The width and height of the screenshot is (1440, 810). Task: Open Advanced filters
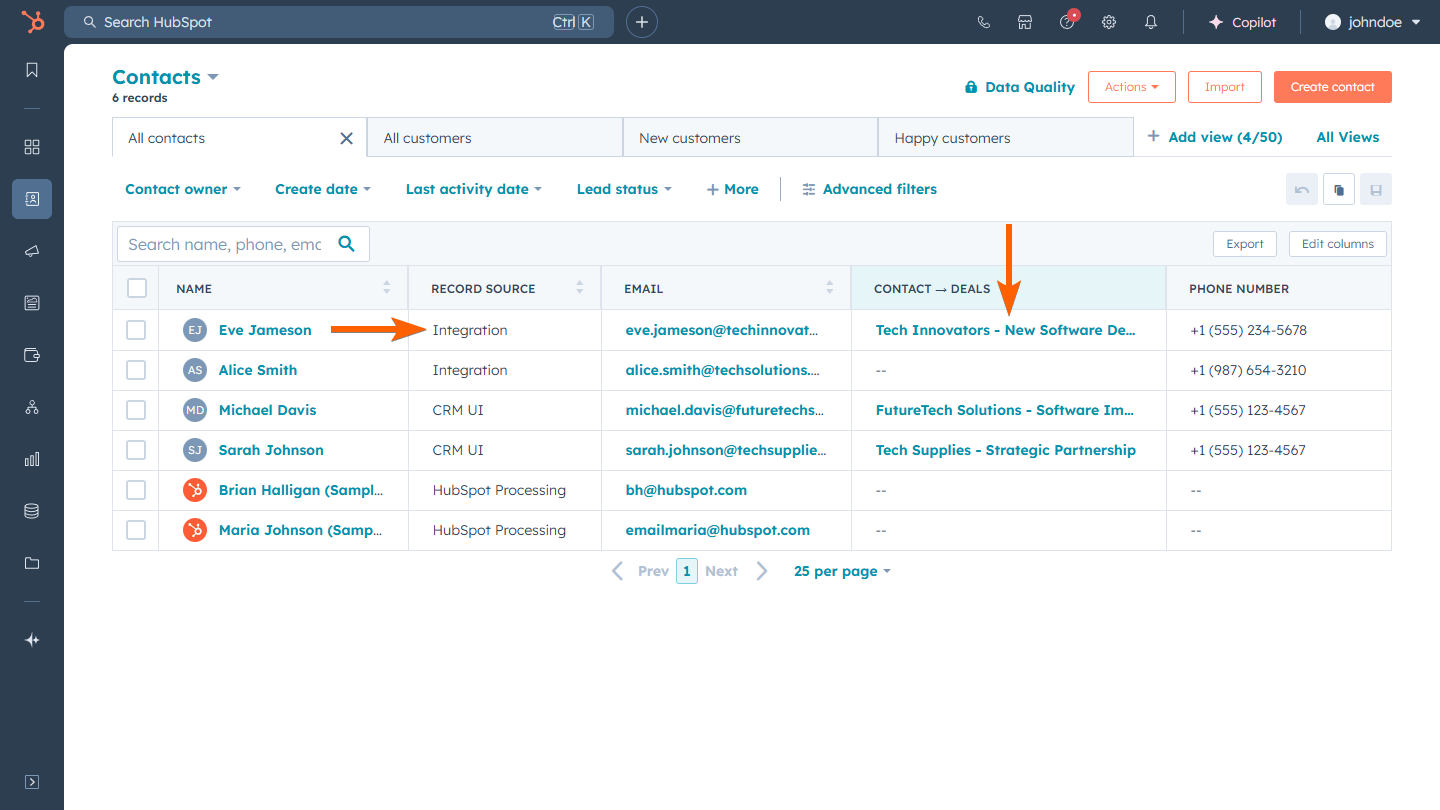point(870,189)
